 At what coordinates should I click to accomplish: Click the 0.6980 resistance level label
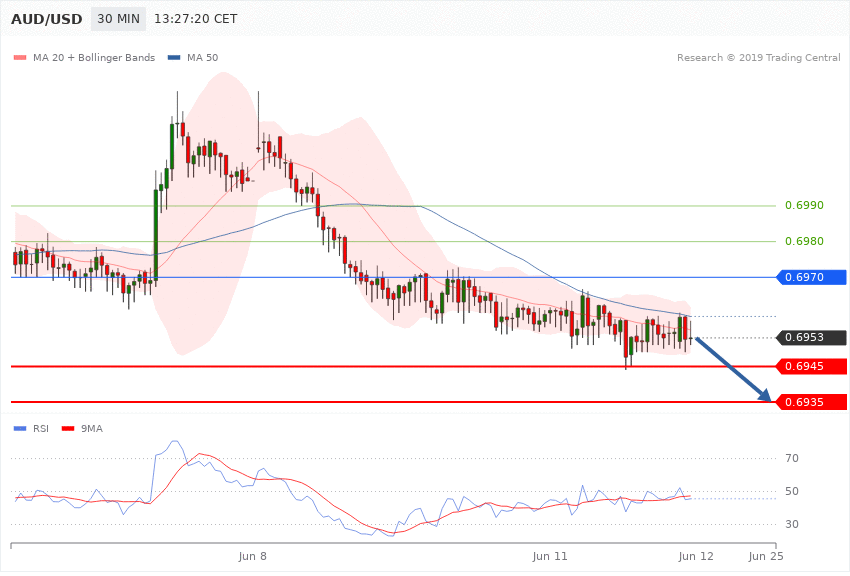tap(804, 241)
